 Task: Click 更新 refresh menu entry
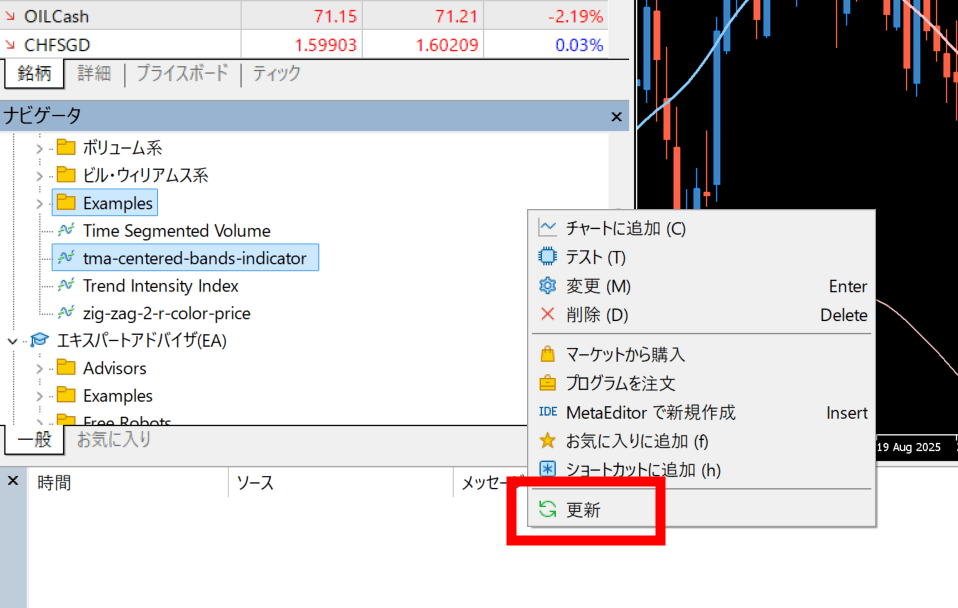pos(703,509)
